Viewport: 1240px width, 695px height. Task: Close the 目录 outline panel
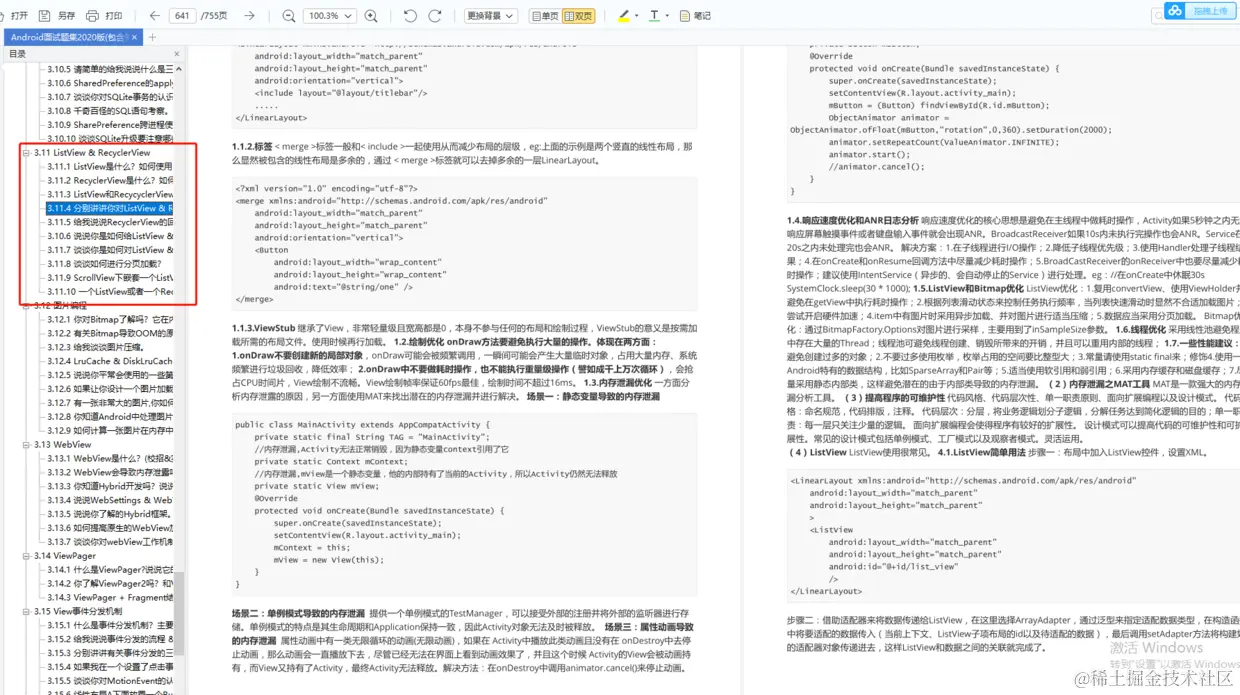pos(177,54)
